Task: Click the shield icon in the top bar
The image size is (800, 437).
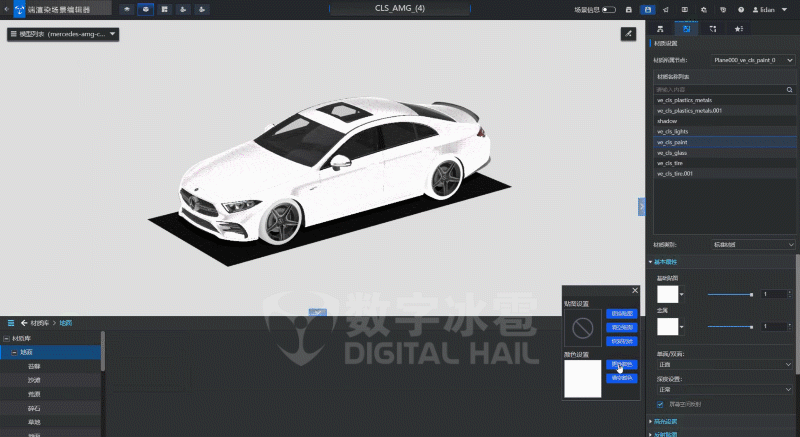Action: (722, 10)
